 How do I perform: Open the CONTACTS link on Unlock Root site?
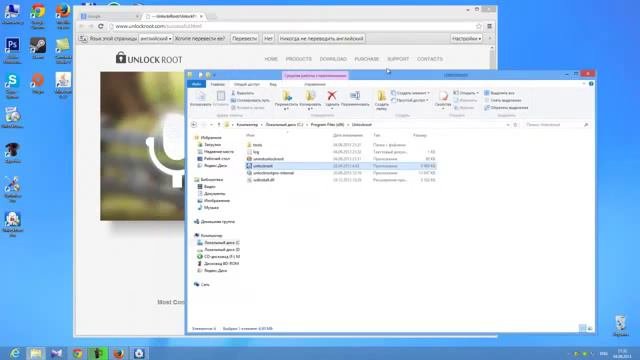coord(430,59)
